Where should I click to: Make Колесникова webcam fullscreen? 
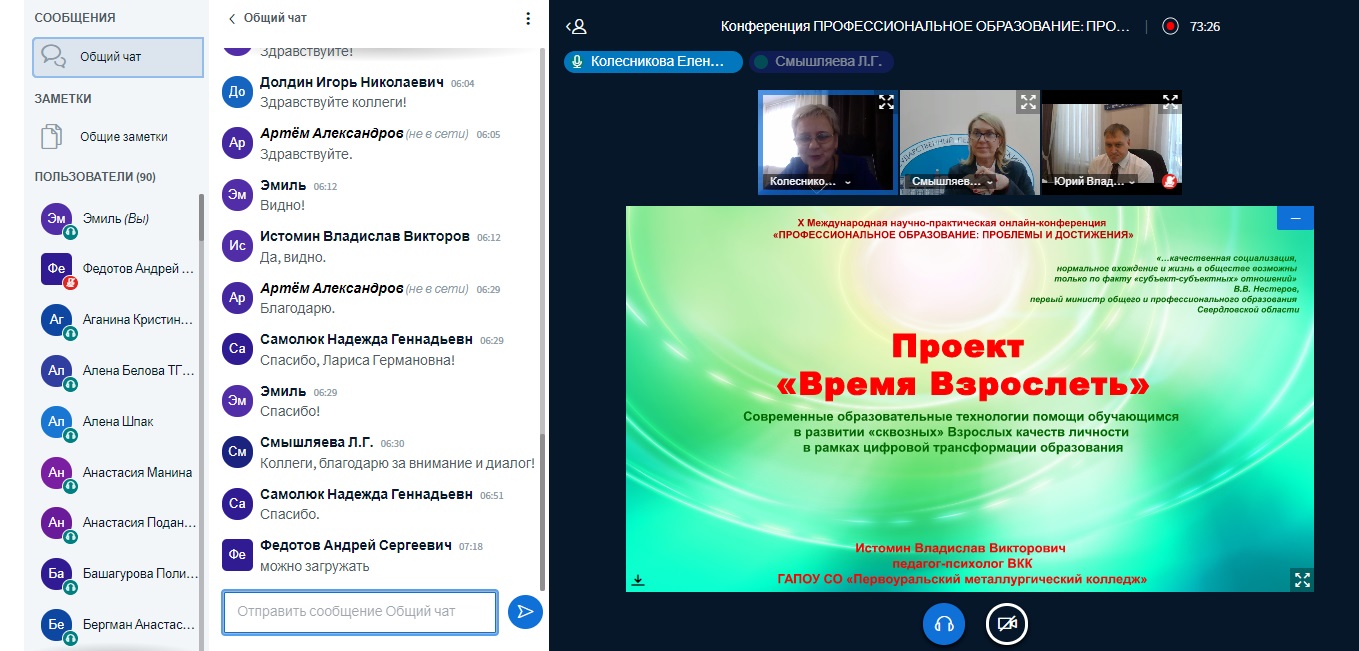(885, 102)
